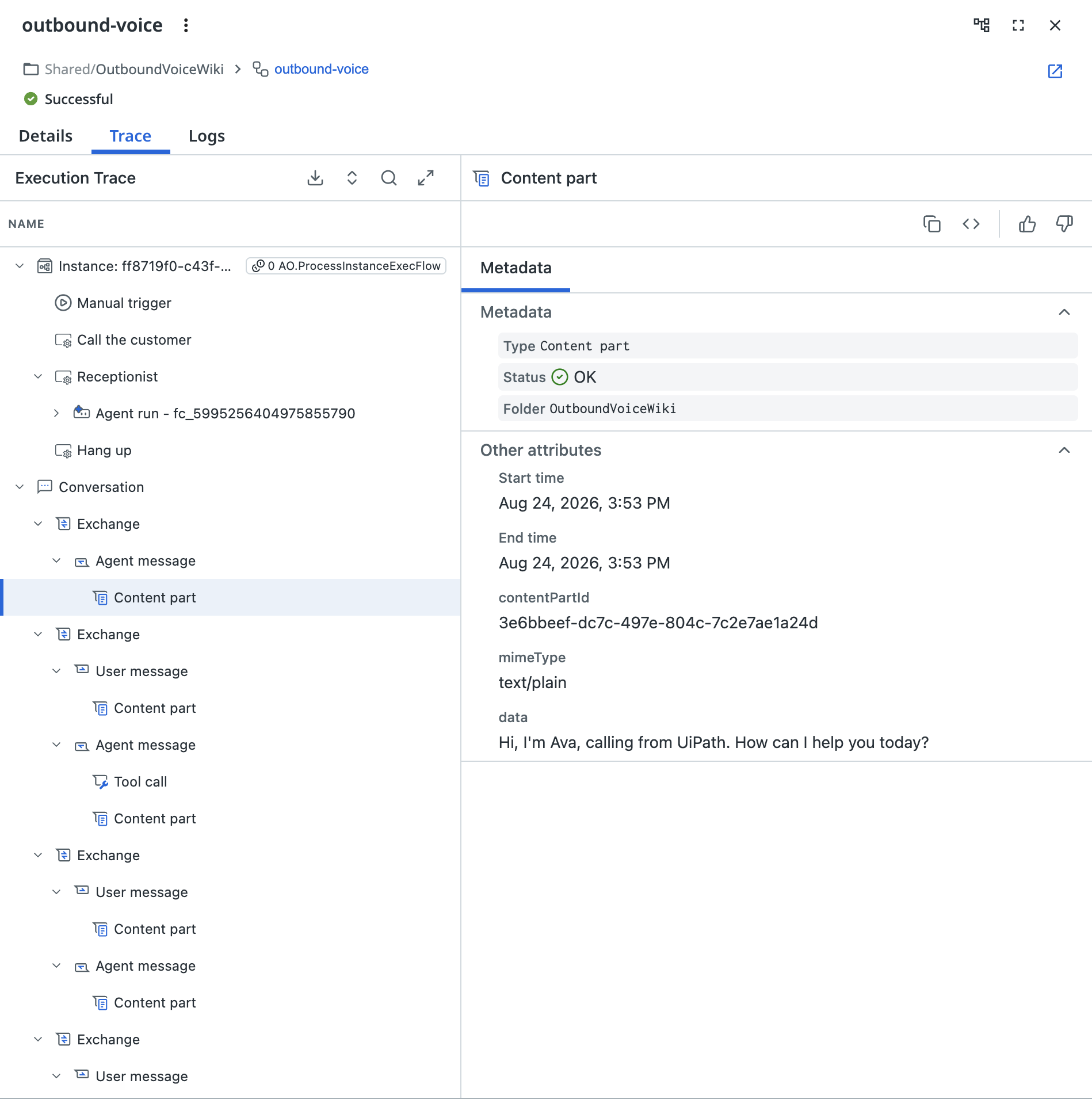
Task: Click the NAME column header
Action: (x=26, y=224)
